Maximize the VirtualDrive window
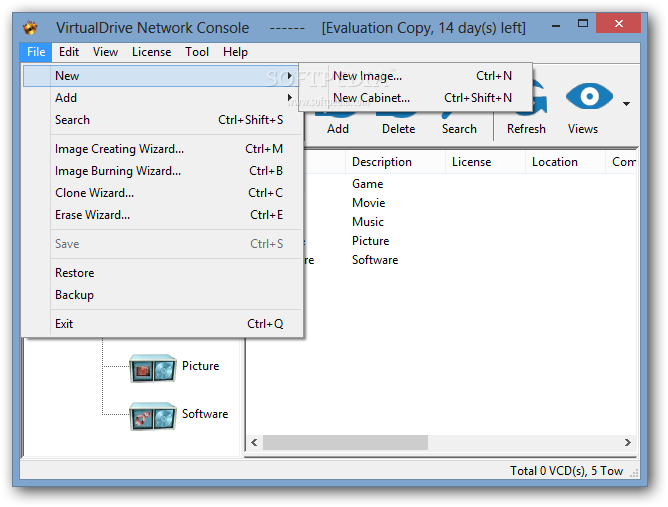The image size is (668, 507). [582, 24]
